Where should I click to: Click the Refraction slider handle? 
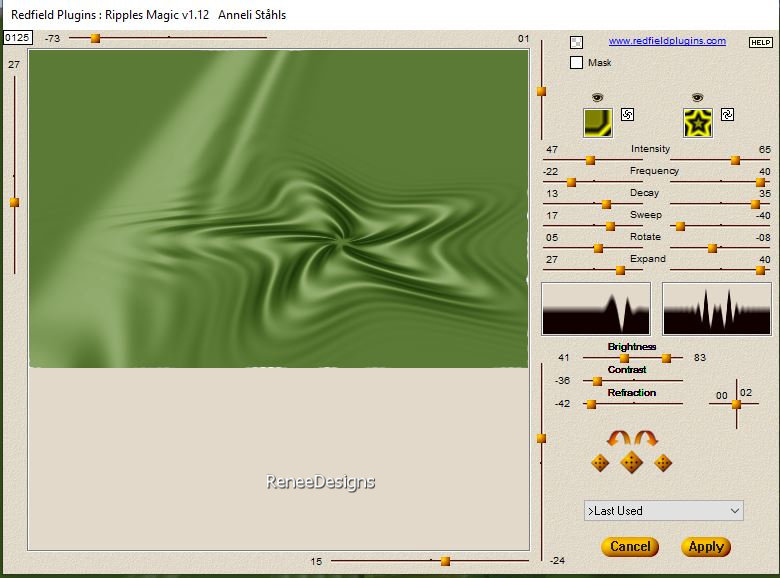[x=591, y=404]
